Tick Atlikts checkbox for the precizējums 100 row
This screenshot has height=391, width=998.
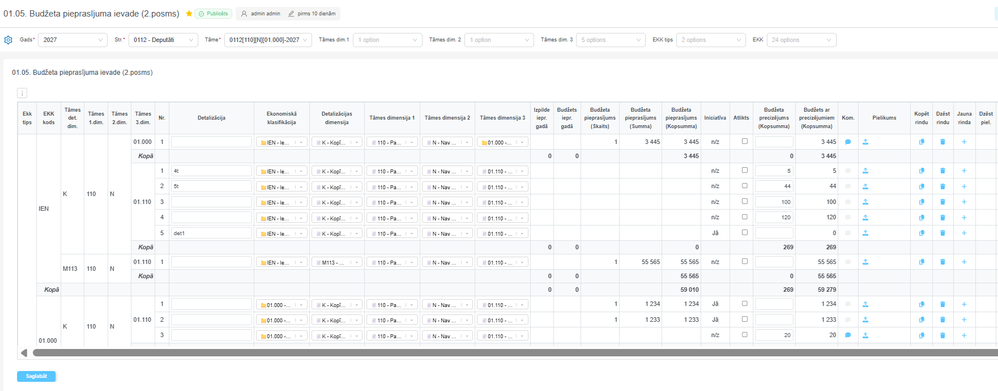pos(744,201)
